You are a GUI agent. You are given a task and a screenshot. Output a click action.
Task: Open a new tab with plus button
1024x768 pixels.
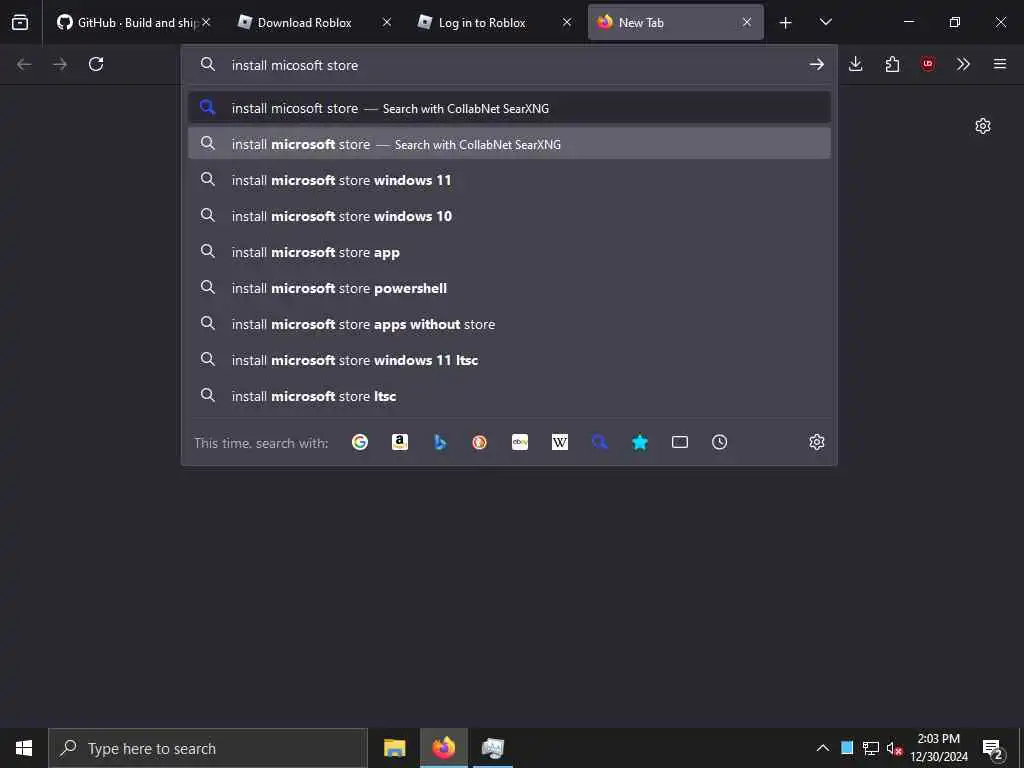point(785,23)
